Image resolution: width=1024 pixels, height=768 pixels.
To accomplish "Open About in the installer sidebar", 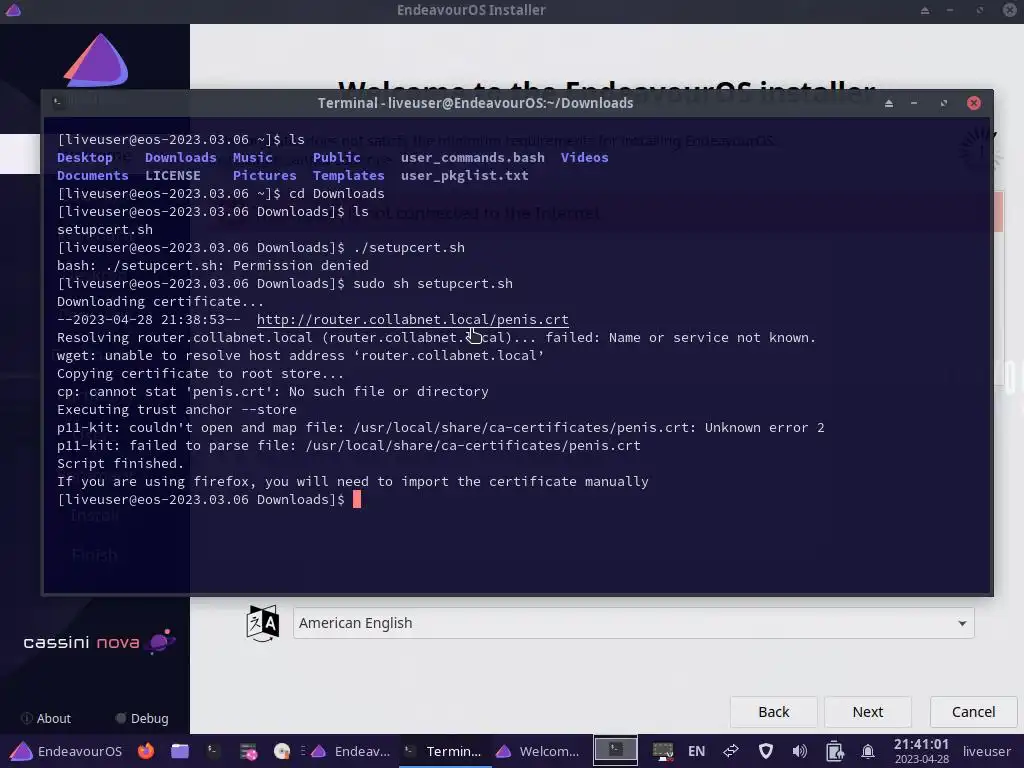I will pyautogui.click(x=46, y=718).
